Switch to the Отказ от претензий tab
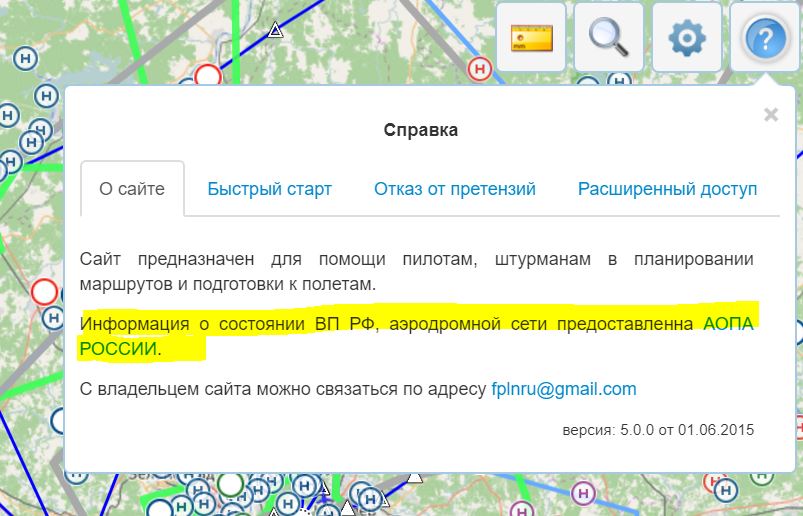Image resolution: width=803 pixels, height=516 pixels. 455,189
